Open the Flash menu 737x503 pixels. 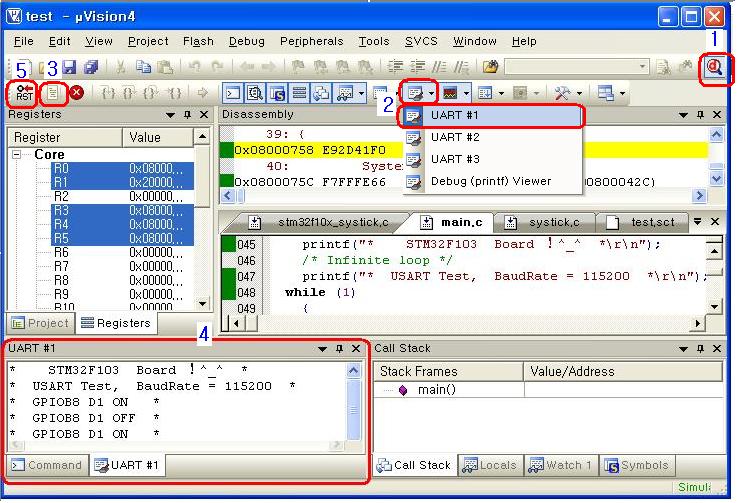click(198, 41)
